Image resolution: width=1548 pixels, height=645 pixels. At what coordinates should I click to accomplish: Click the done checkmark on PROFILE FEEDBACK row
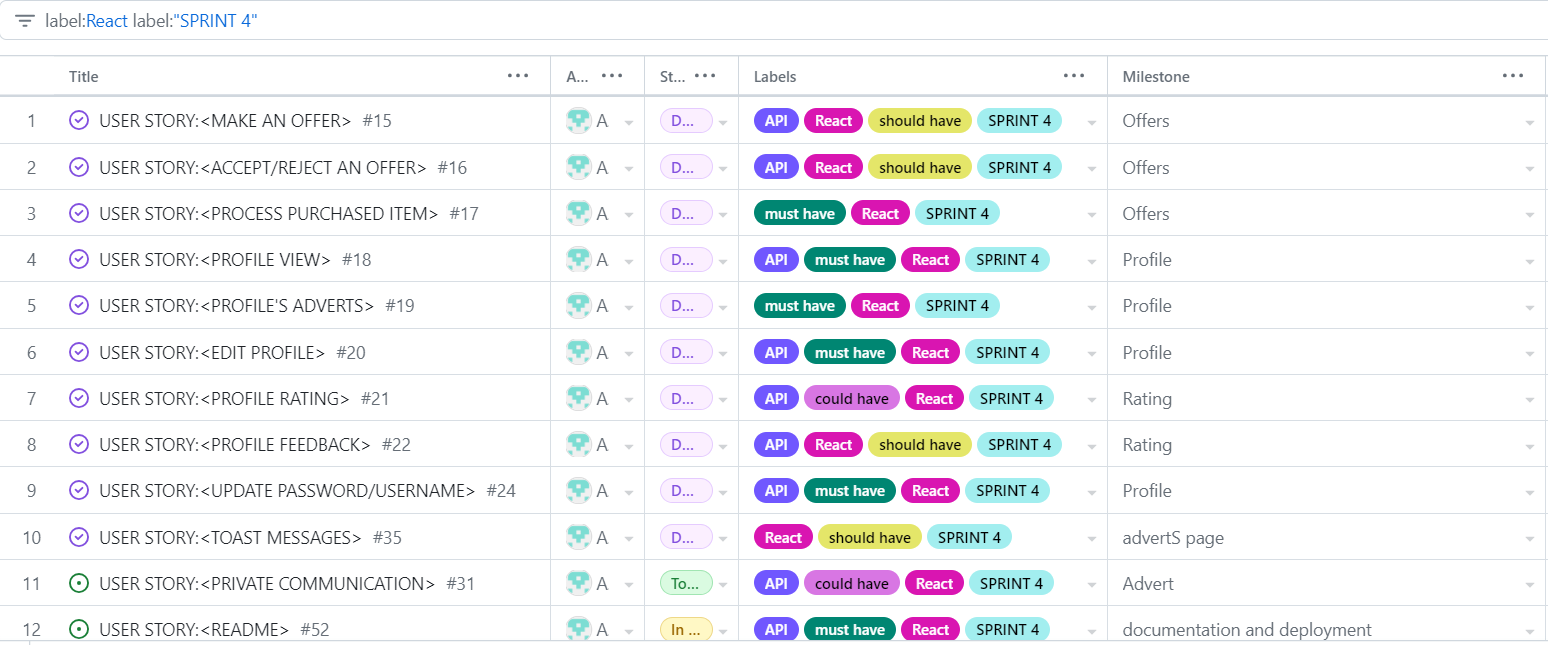coord(79,444)
